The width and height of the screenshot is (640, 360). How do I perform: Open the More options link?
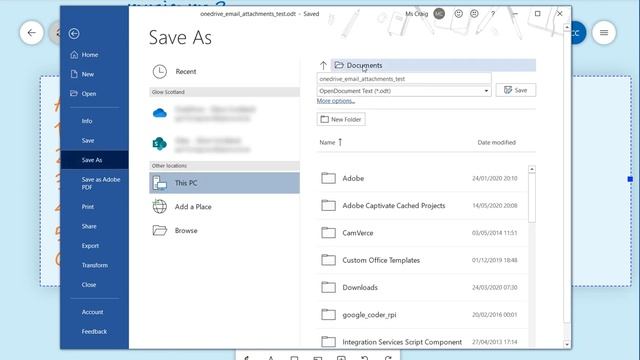336,101
